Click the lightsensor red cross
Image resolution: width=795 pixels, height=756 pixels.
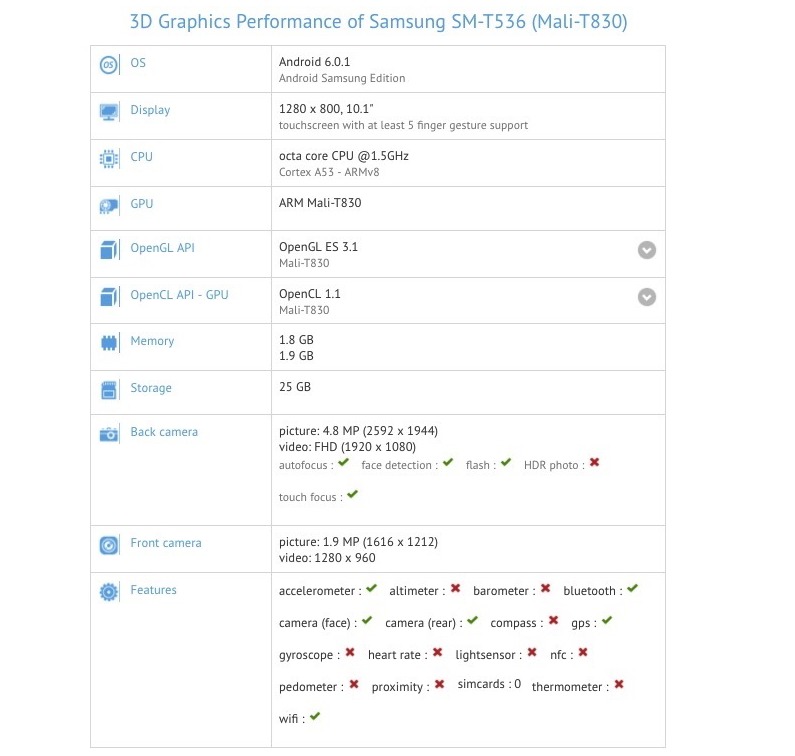coord(532,652)
